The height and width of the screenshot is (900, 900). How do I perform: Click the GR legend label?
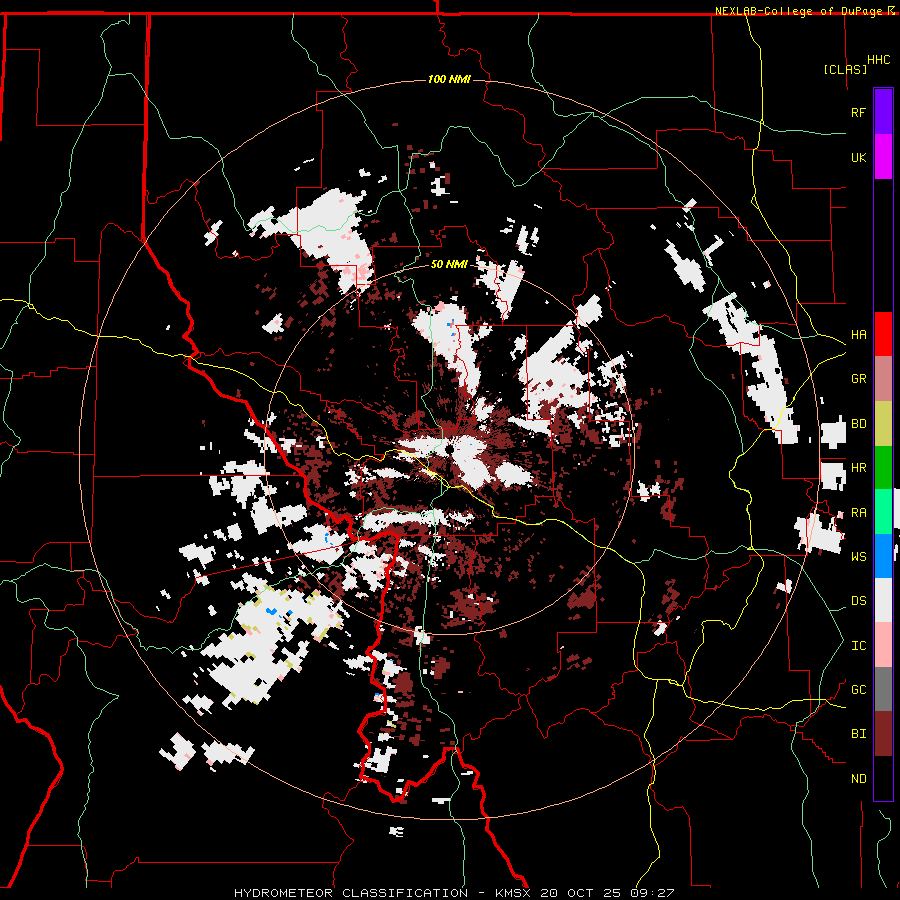click(x=858, y=379)
